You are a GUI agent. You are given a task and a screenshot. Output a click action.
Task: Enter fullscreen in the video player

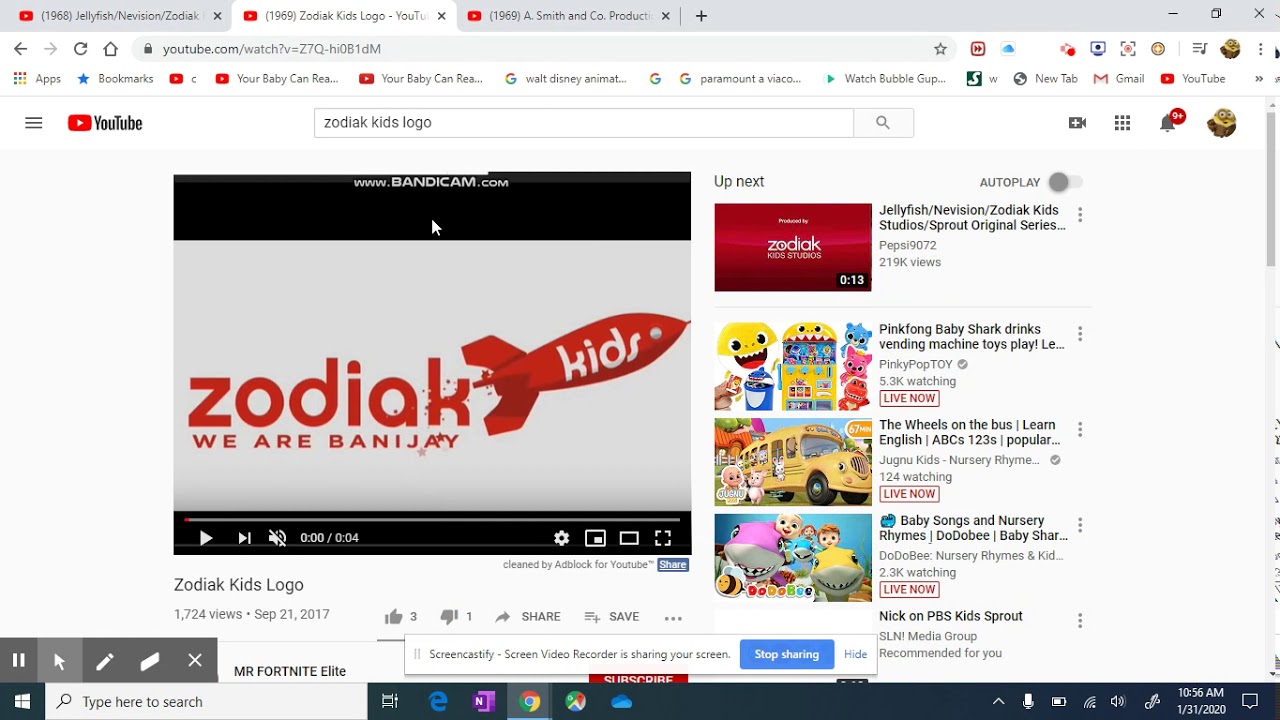[663, 538]
